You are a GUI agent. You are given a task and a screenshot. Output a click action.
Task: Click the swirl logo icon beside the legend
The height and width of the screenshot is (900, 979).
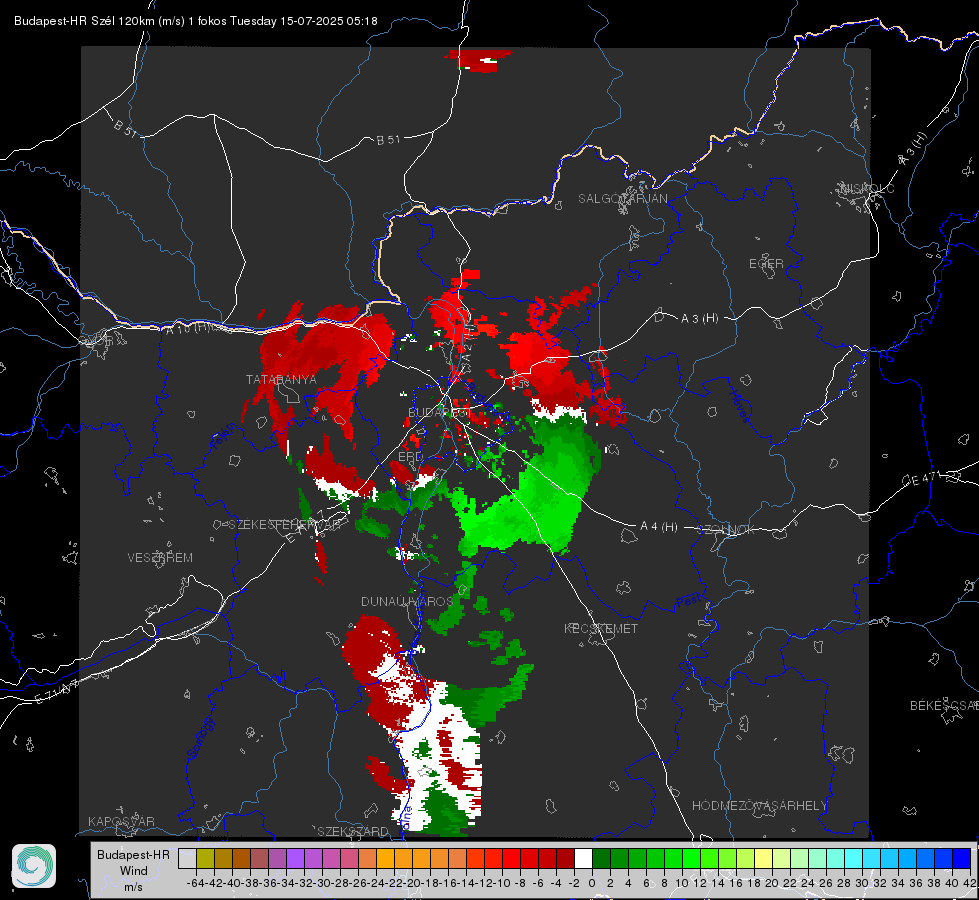pyautogui.click(x=34, y=866)
